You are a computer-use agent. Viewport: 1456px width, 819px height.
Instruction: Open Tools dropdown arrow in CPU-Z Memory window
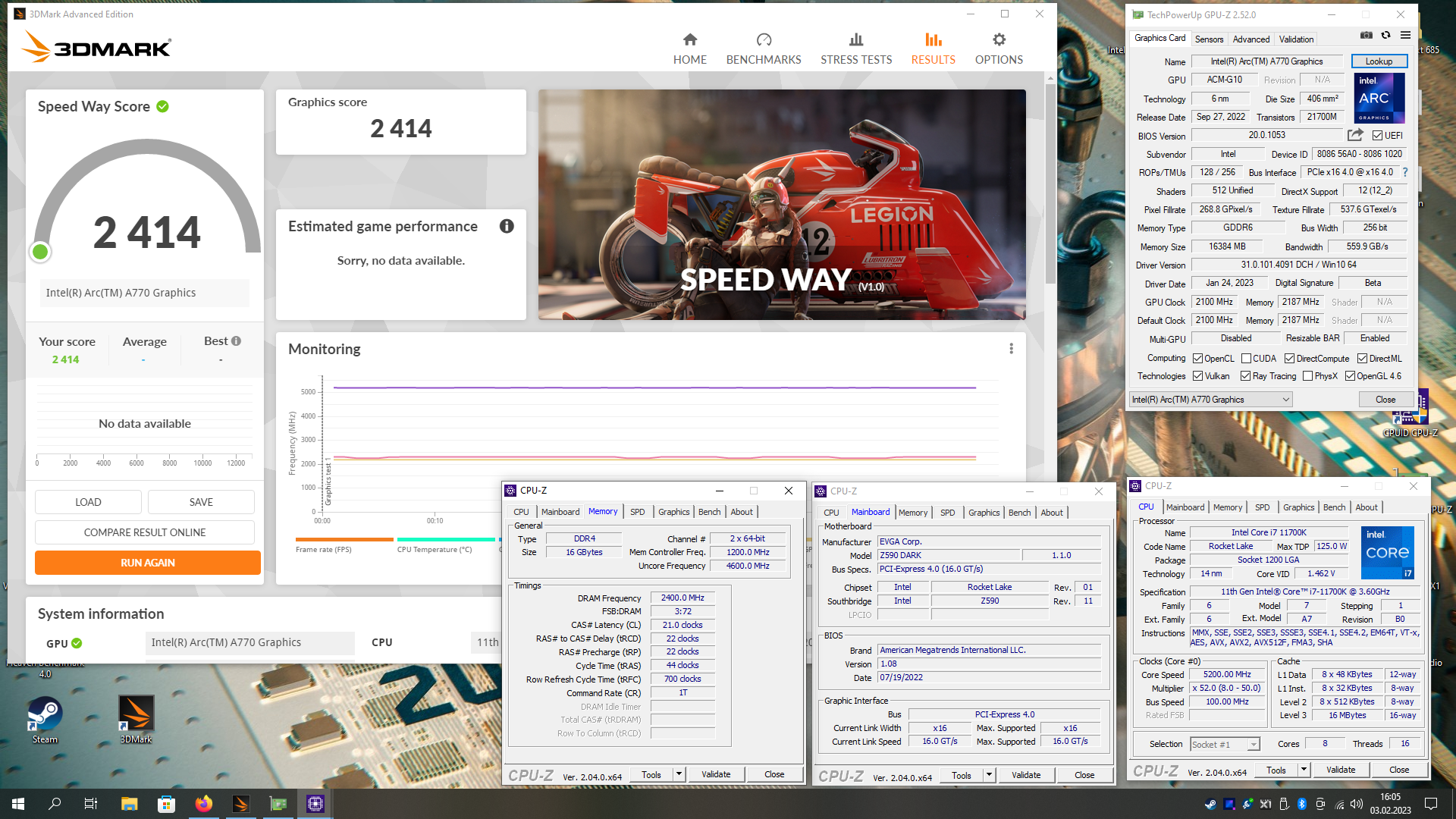click(679, 774)
